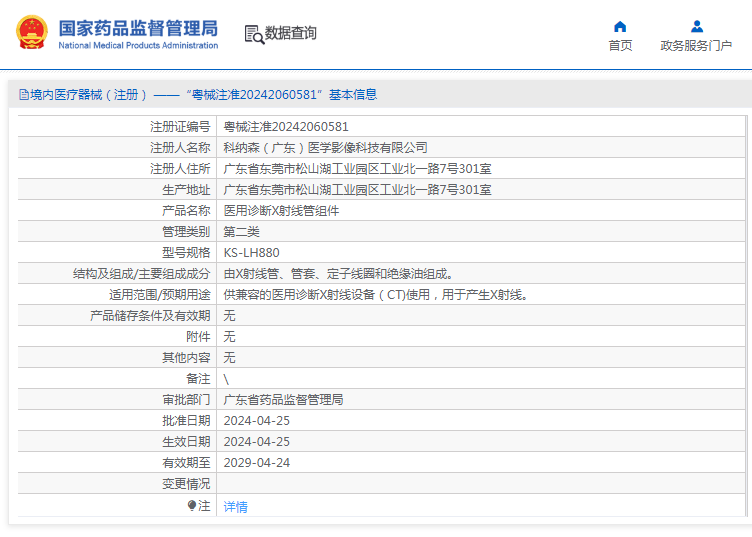Click the backslash in 备注 row
This screenshot has height=537, width=752.
click(x=226, y=379)
